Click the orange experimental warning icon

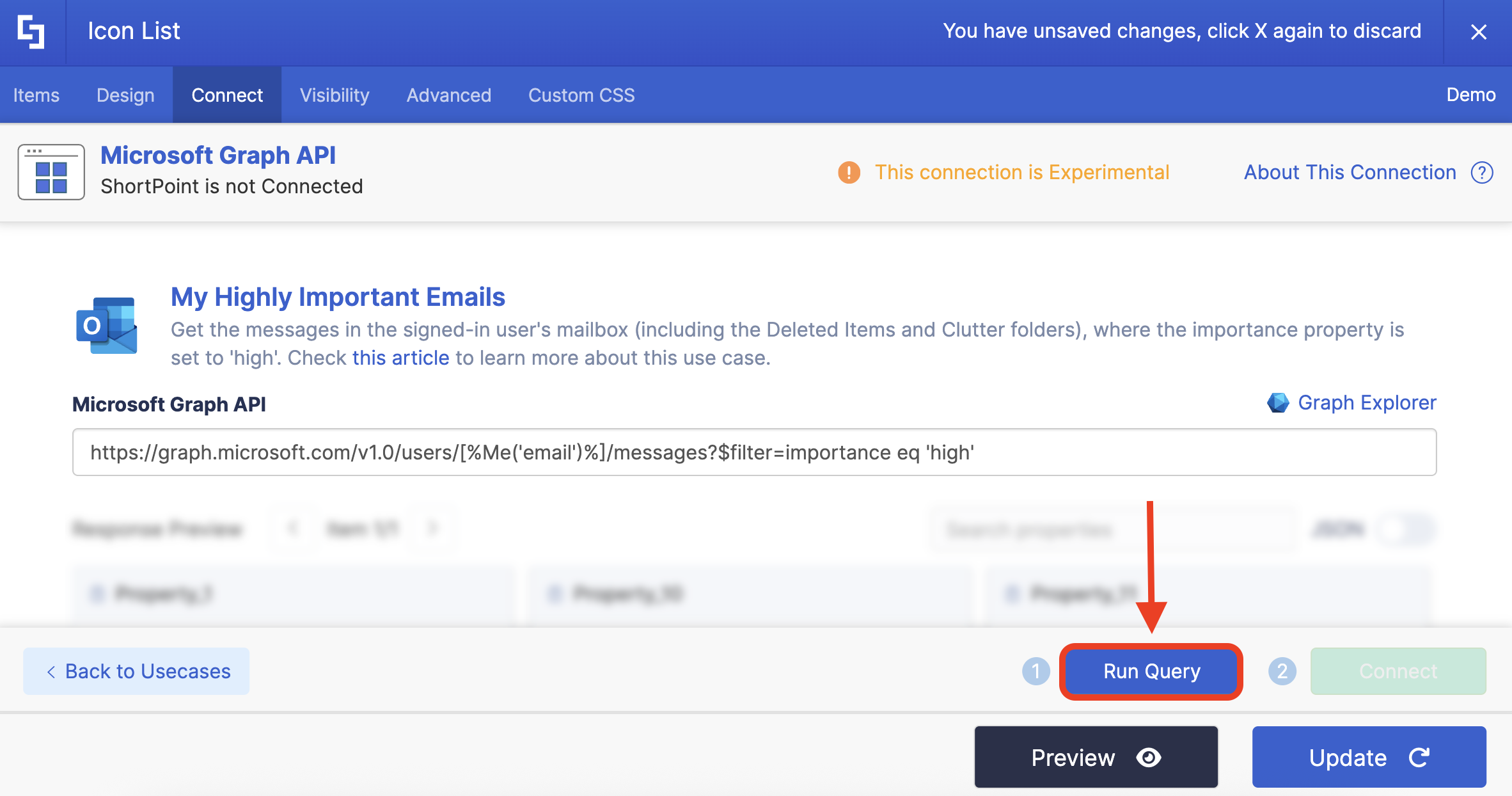pos(849,172)
